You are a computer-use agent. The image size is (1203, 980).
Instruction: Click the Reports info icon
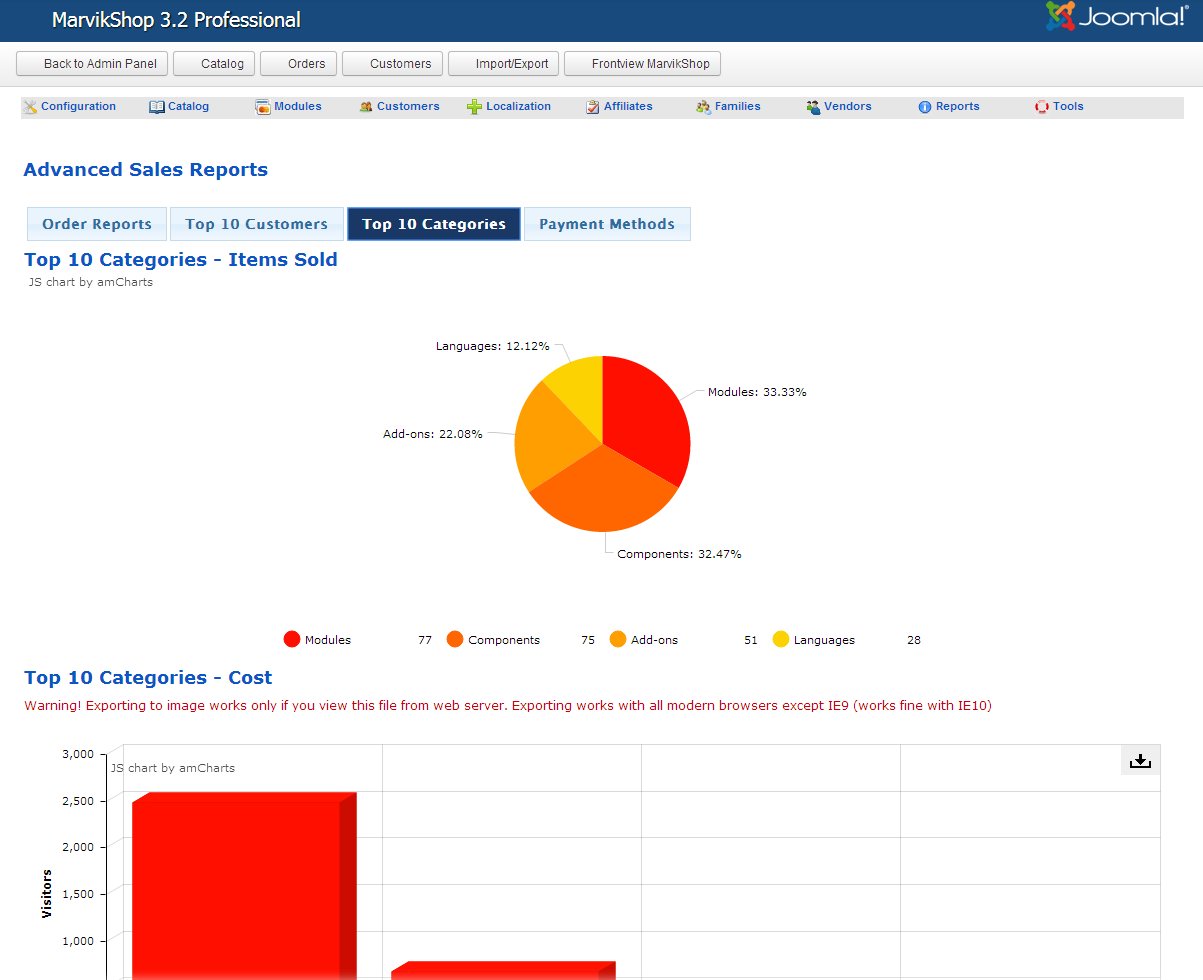tap(925, 107)
